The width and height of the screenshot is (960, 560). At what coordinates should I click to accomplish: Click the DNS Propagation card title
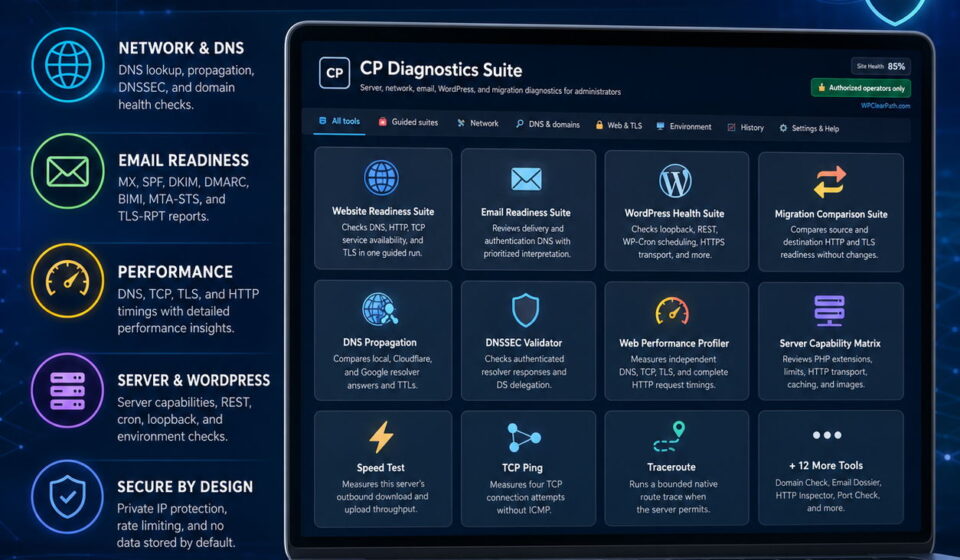[380, 342]
